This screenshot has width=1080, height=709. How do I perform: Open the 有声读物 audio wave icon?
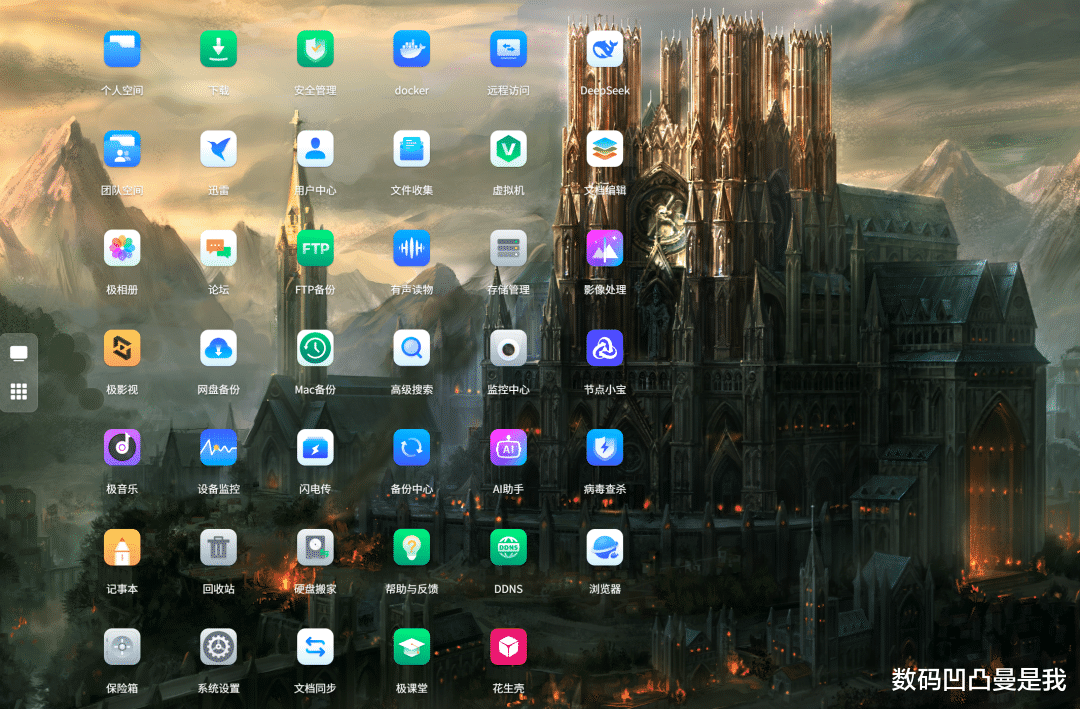(412, 248)
